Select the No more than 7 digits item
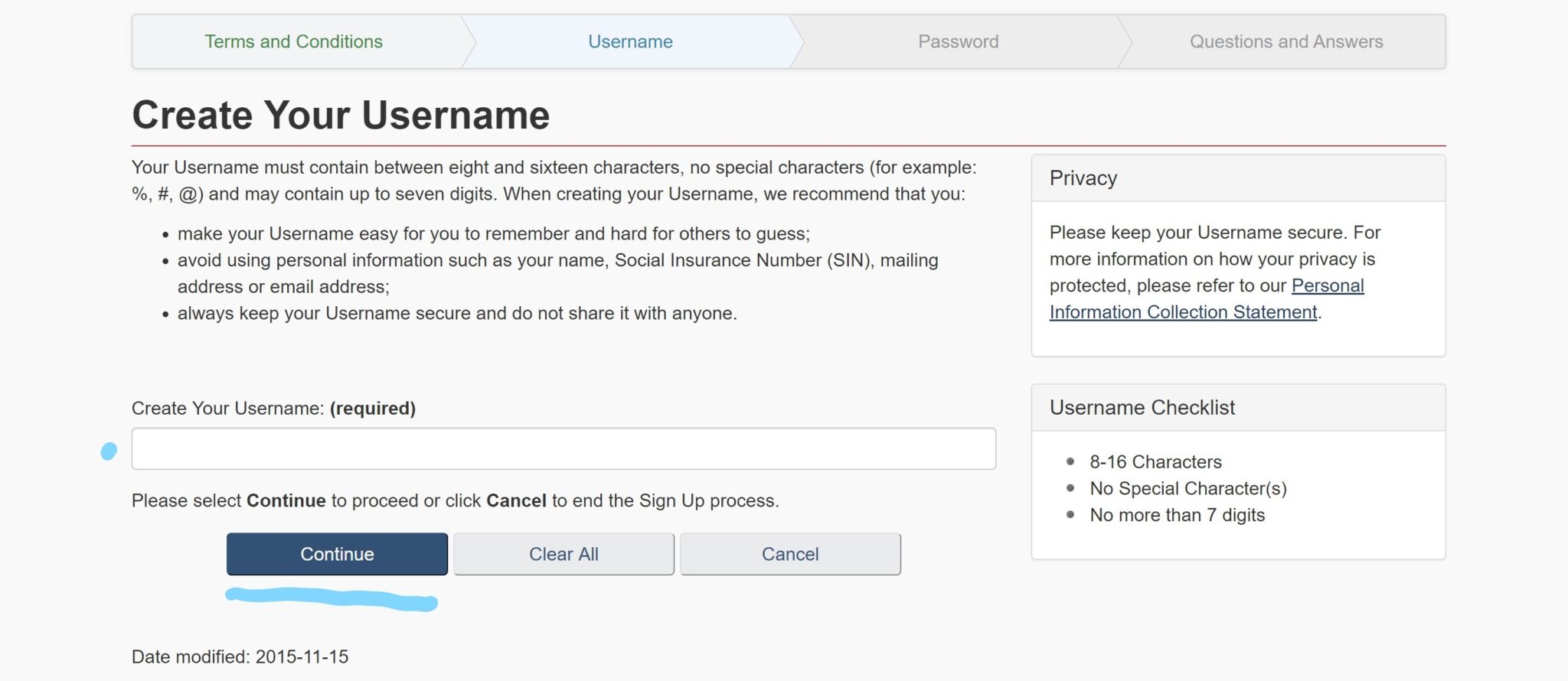Image resolution: width=1568 pixels, height=681 pixels. 1177,515
